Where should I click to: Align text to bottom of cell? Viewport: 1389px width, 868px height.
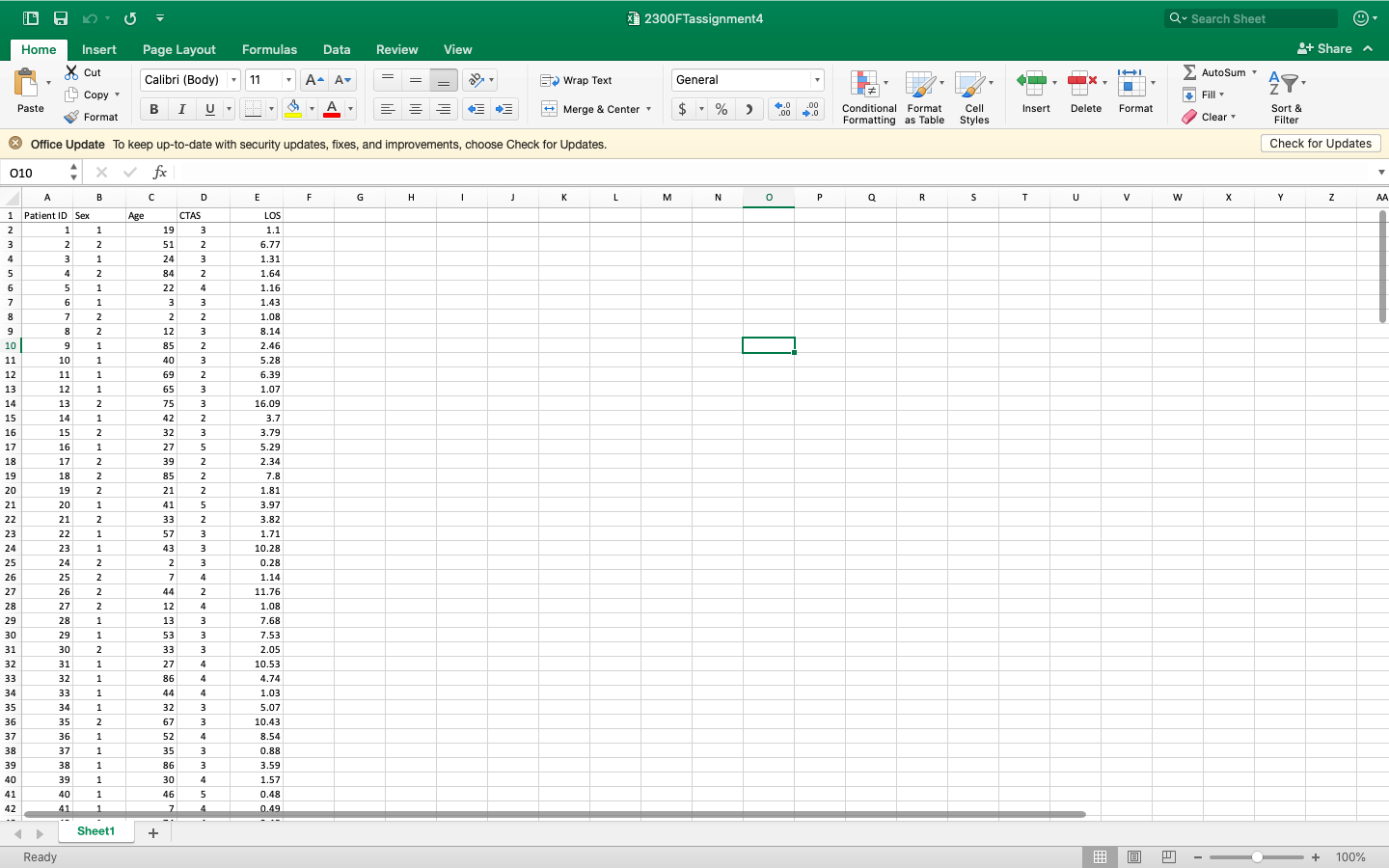click(x=444, y=80)
